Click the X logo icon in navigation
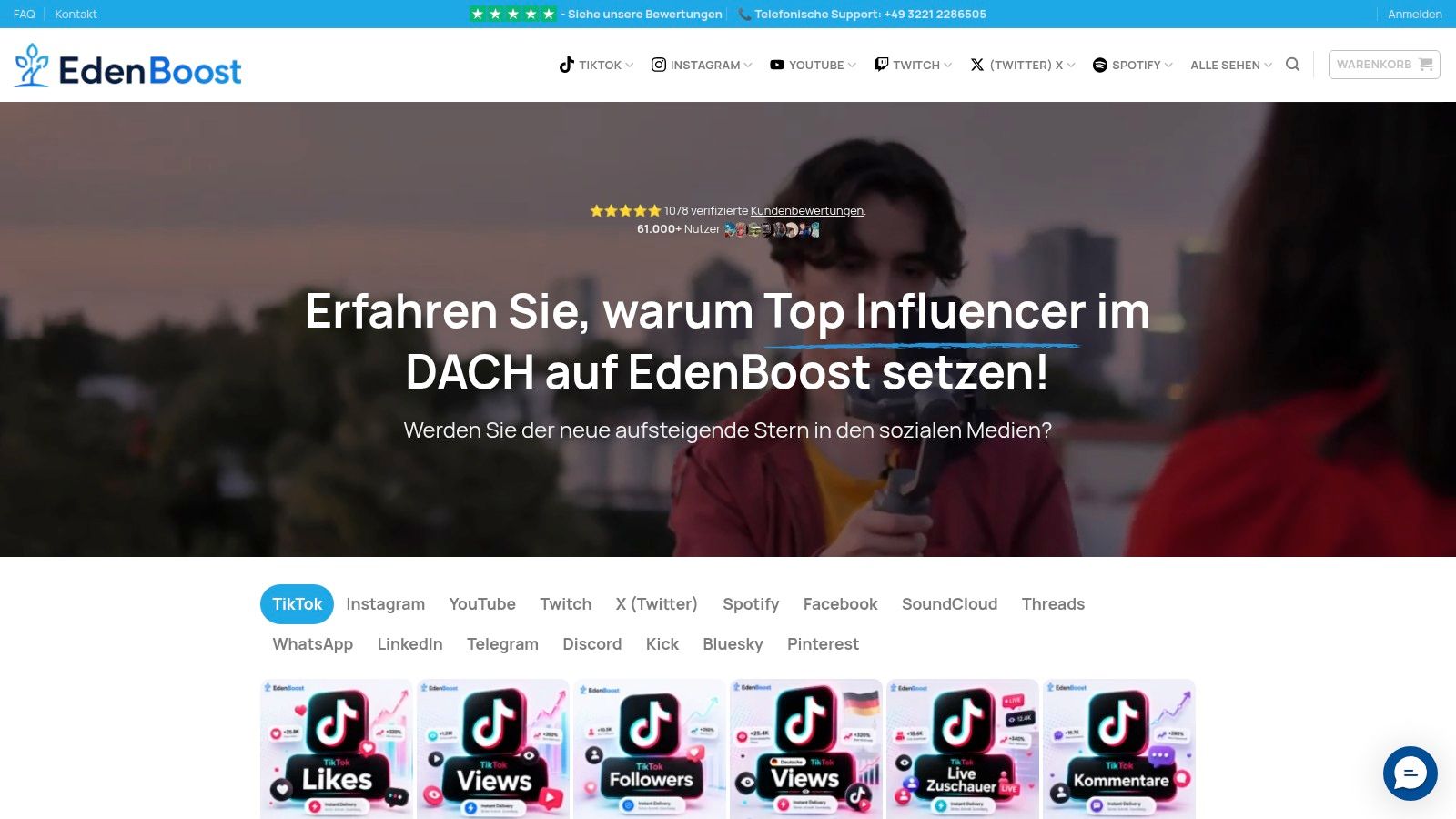Viewport: 1456px width, 819px height. click(977, 65)
